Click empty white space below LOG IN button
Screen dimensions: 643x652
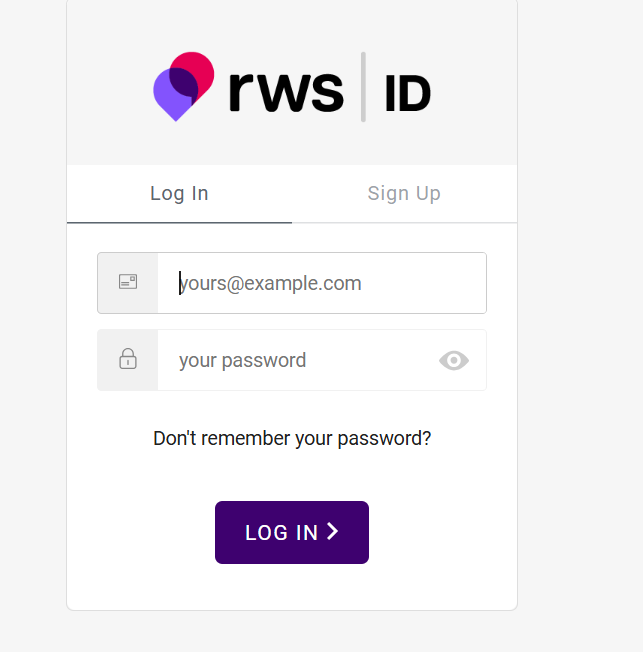coord(292,588)
